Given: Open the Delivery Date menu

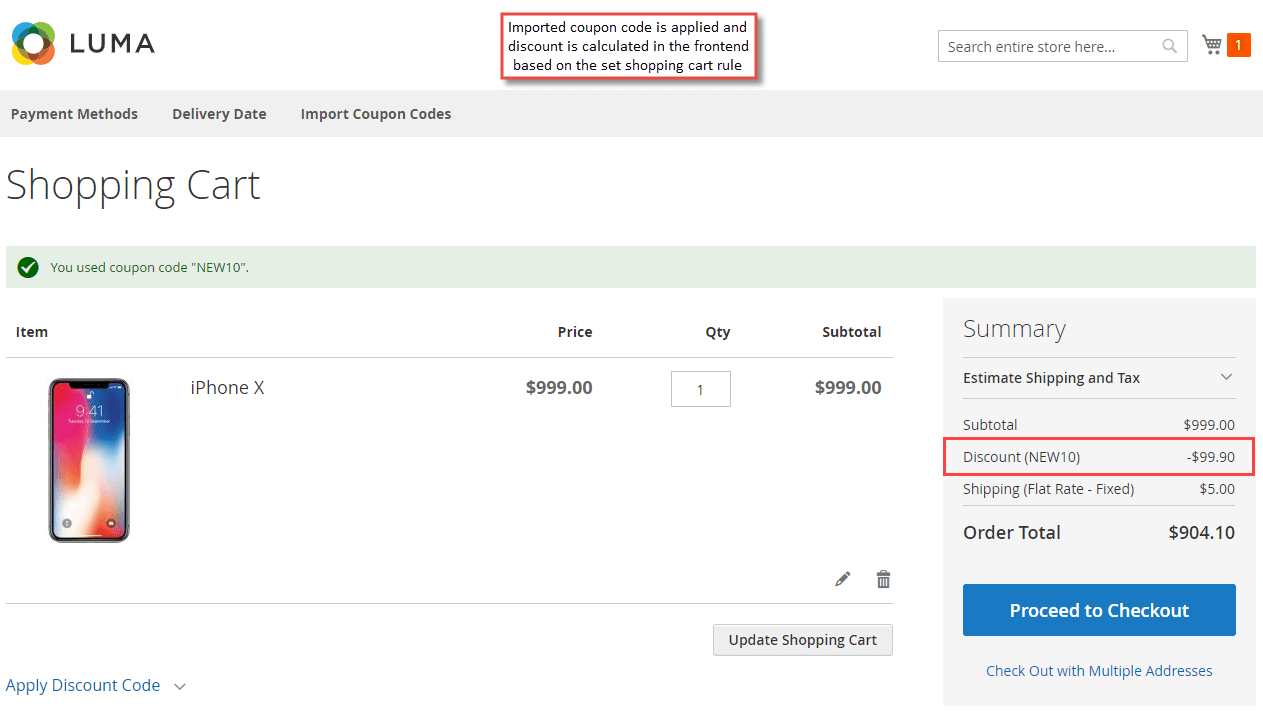Looking at the screenshot, I should 219,114.
